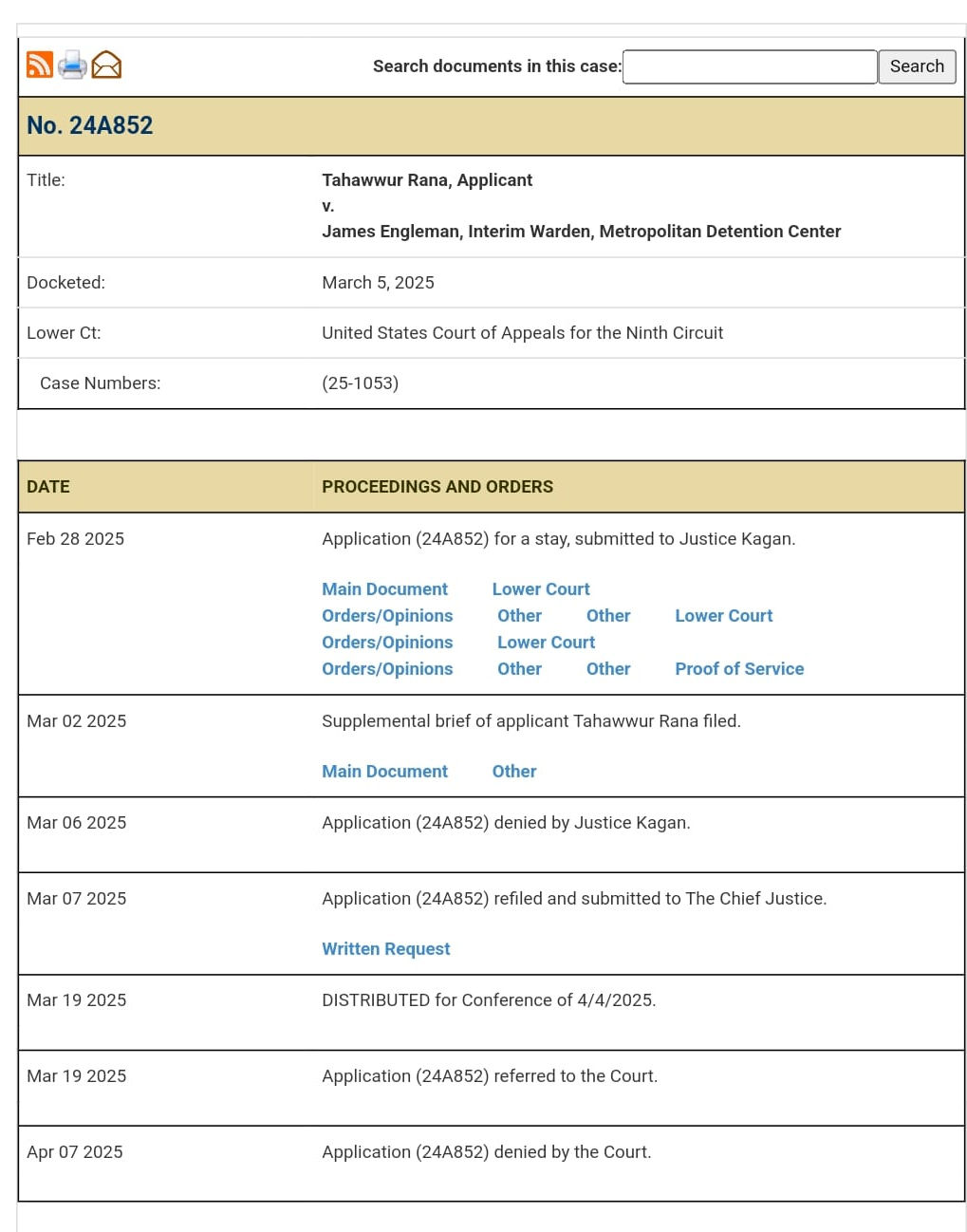Click the DISTRIBUTED for Conference entry
Image resolution: width=967 pixels, height=1232 pixels.
(x=489, y=1000)
